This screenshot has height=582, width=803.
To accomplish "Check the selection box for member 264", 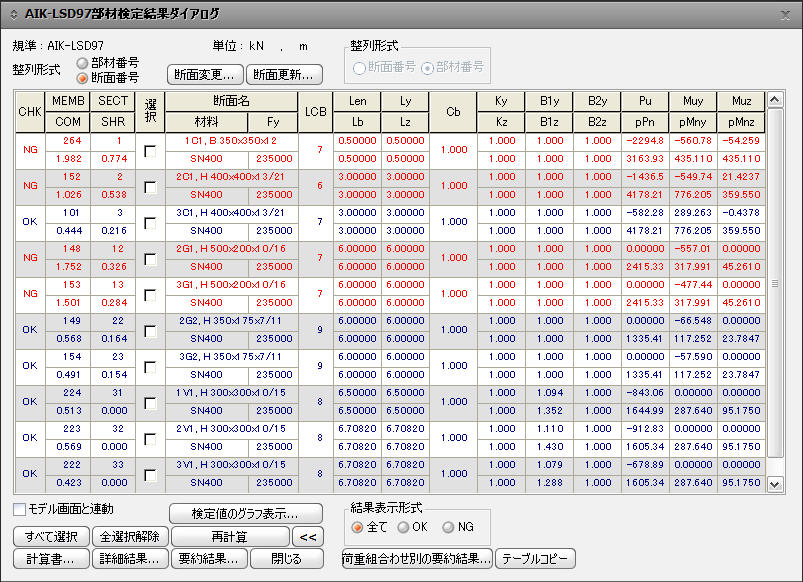I will 150,151.
